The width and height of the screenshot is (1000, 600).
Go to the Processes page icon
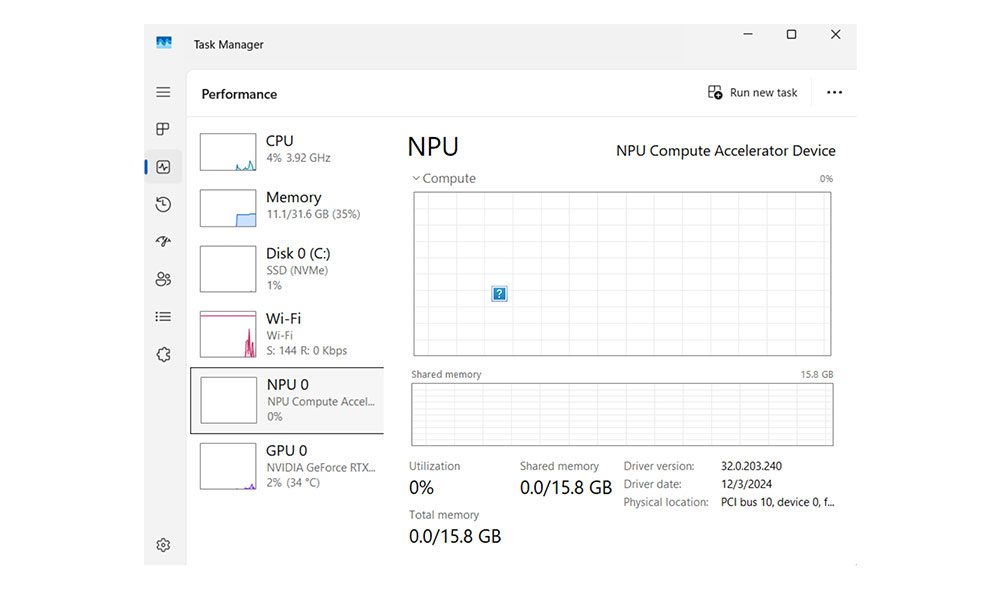coord(163,129)
